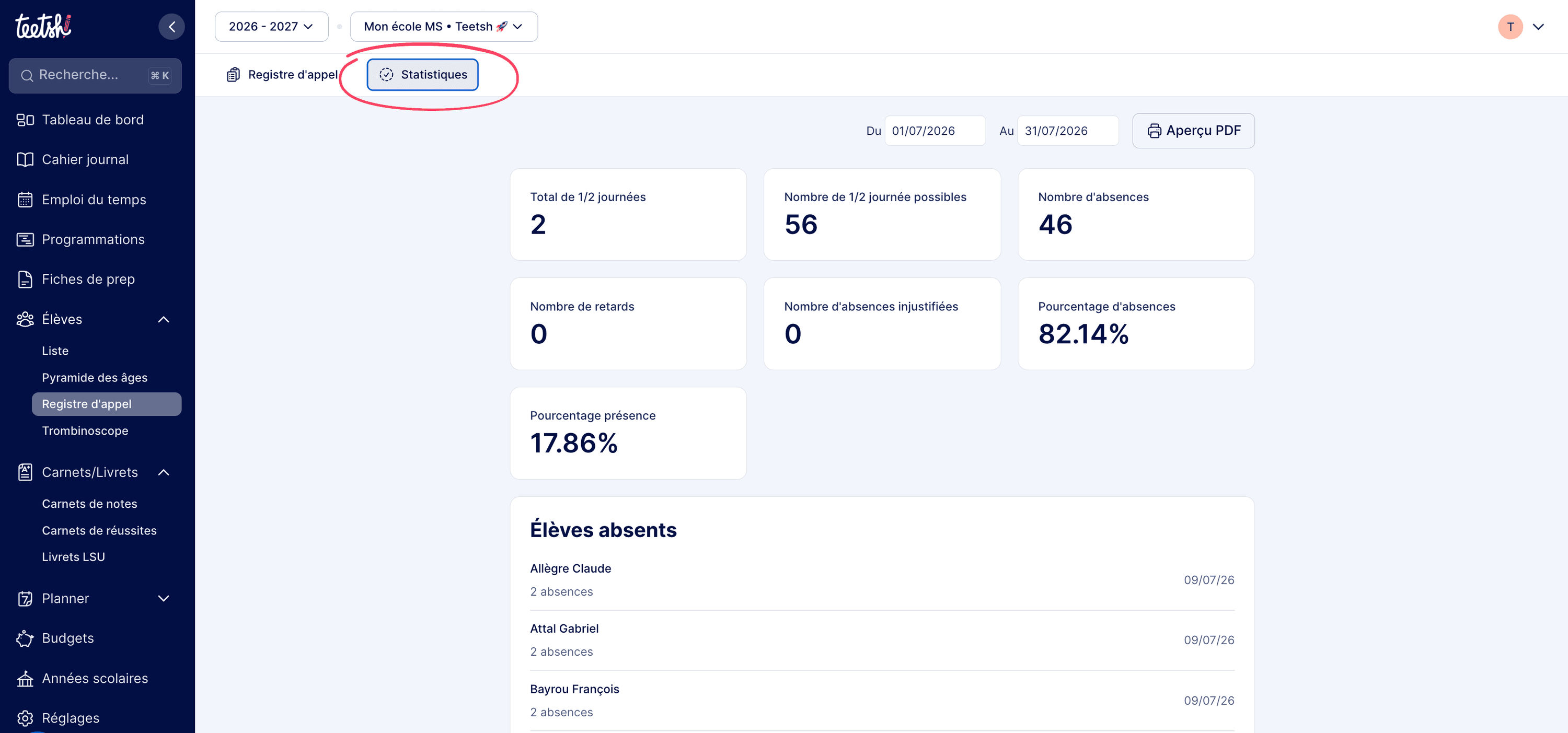
Task: Click the Pourcentage présence card
Action: [628, 433]
